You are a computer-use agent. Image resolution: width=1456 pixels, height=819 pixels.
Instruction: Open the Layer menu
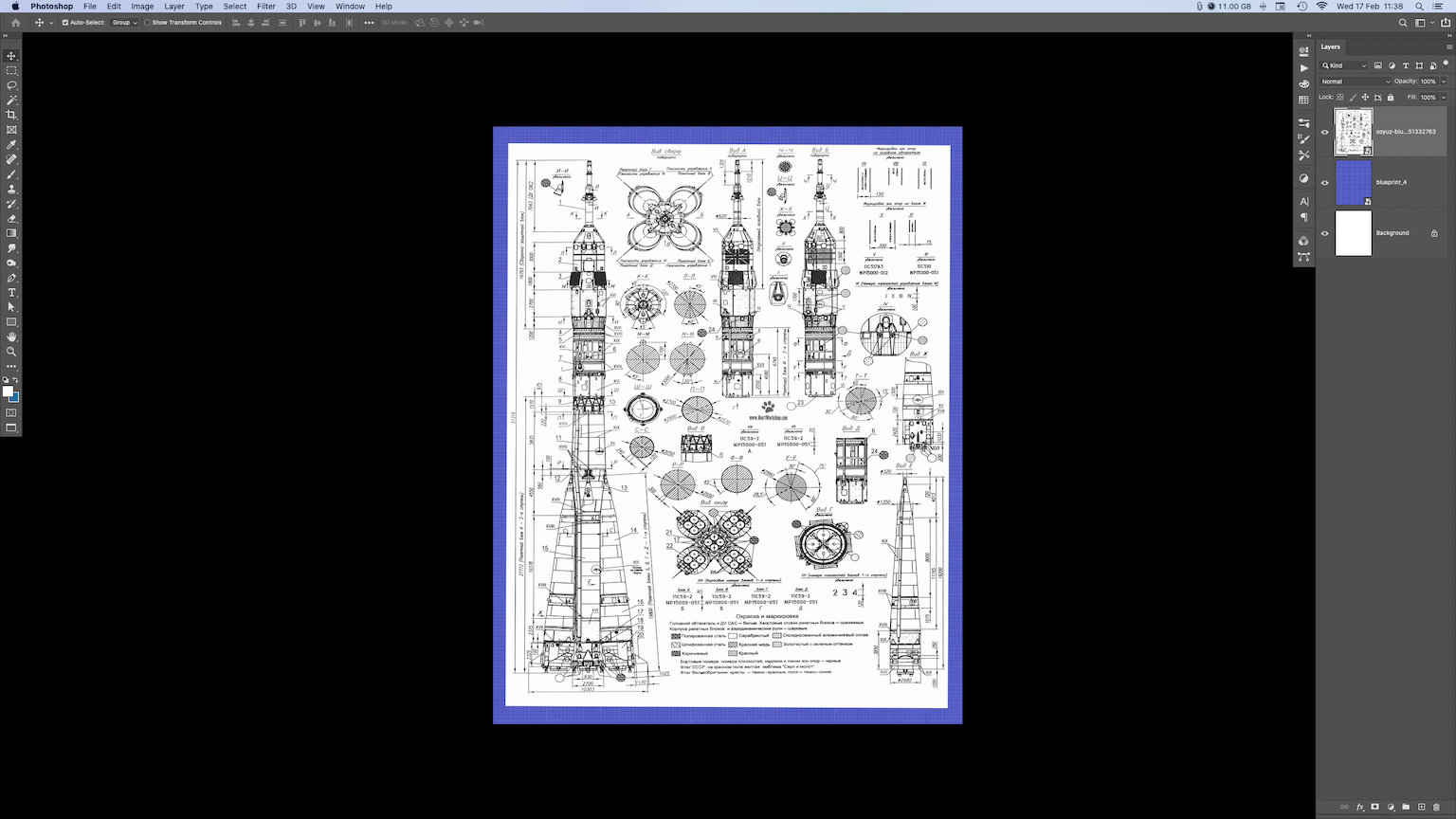(x=174, y=6)
